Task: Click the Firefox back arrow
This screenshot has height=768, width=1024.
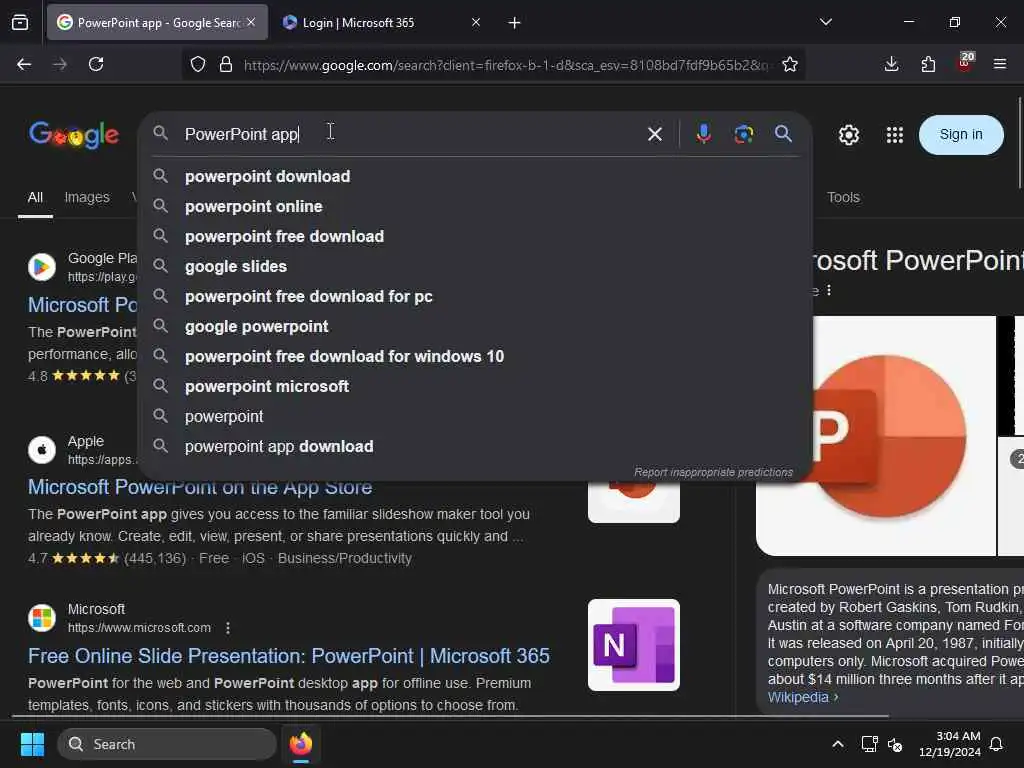Action: (x=24, y=64)
